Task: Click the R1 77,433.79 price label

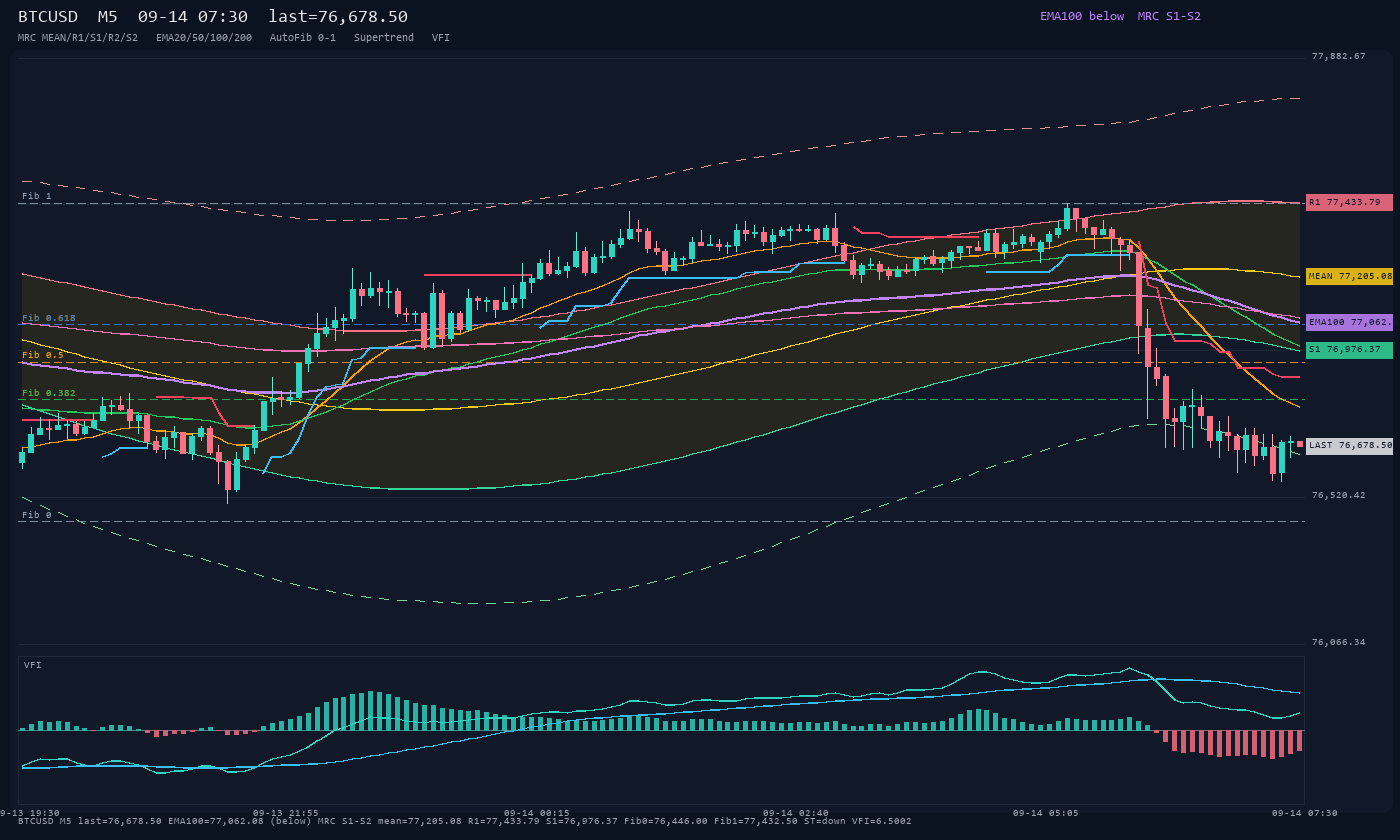Action: tap(1349, 202)
